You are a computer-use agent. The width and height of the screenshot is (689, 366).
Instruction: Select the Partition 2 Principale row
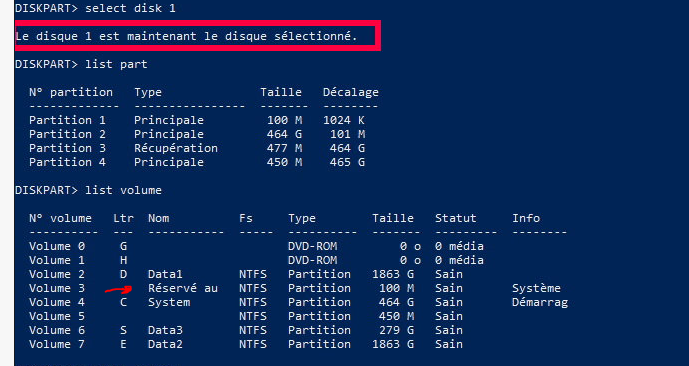pyautogui.click(x=197, y=134)
